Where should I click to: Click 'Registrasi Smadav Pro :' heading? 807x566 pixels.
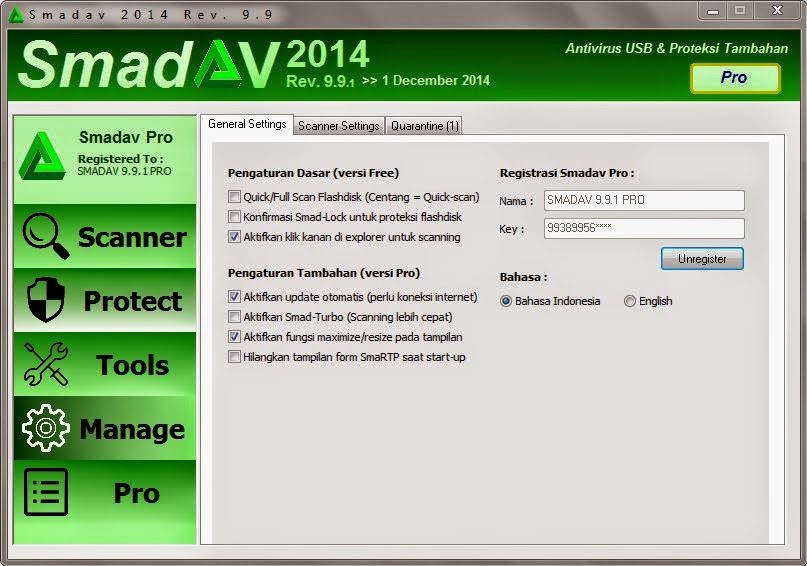click(567, 173)
